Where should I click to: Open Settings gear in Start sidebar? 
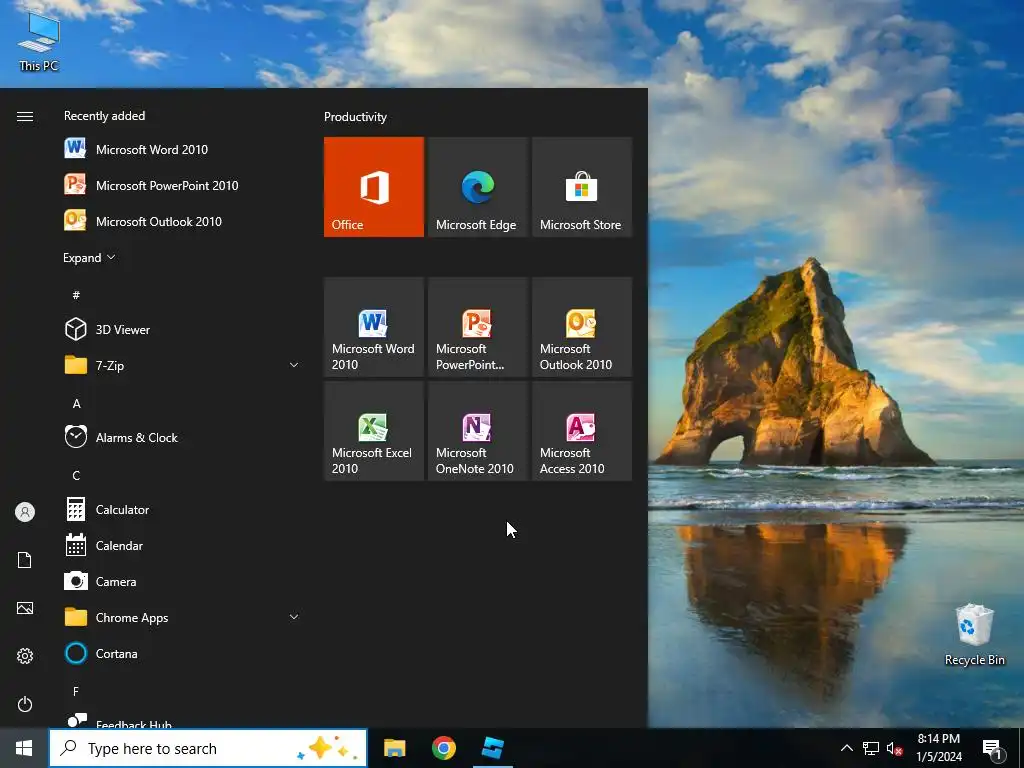pyautogui.click(x=25, y=656)
